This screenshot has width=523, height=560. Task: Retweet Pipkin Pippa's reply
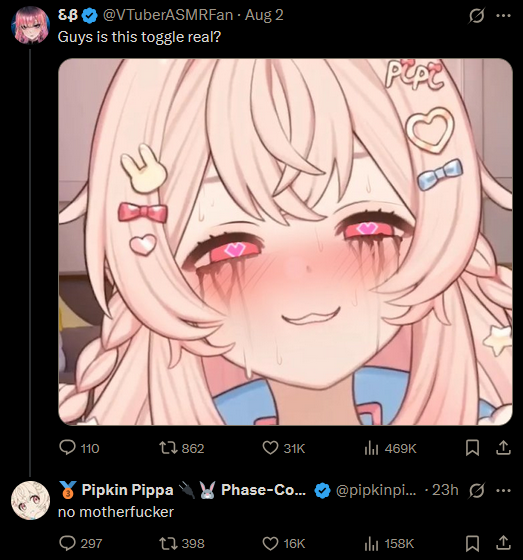[181, 543]
